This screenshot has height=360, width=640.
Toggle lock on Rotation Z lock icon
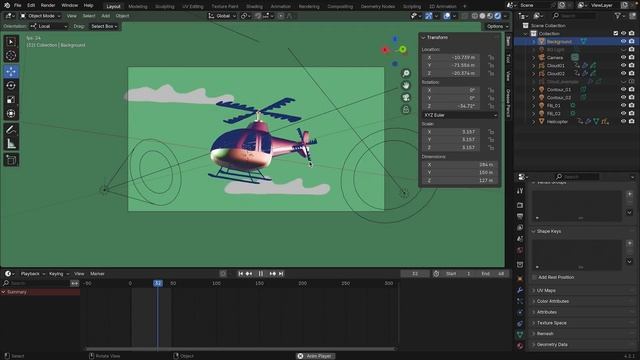[491, 106]
